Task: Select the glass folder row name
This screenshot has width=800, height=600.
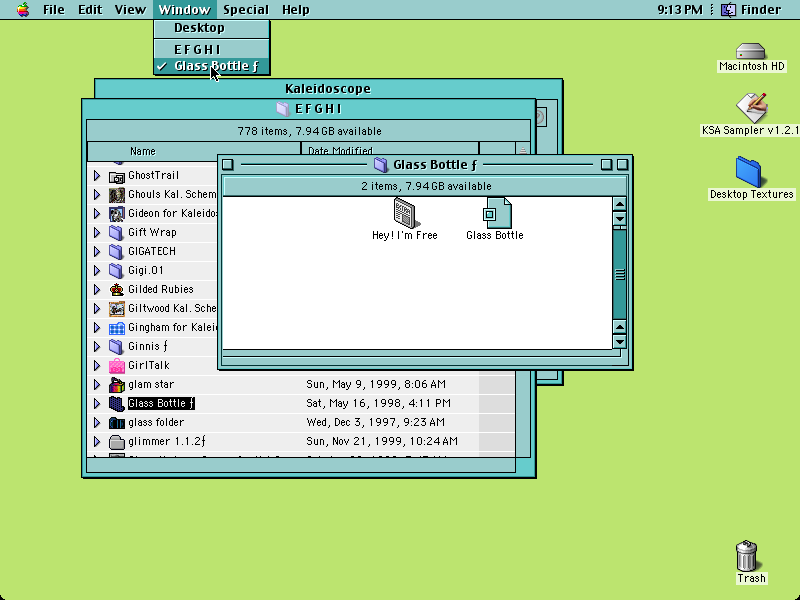Action: coord(156,422)
